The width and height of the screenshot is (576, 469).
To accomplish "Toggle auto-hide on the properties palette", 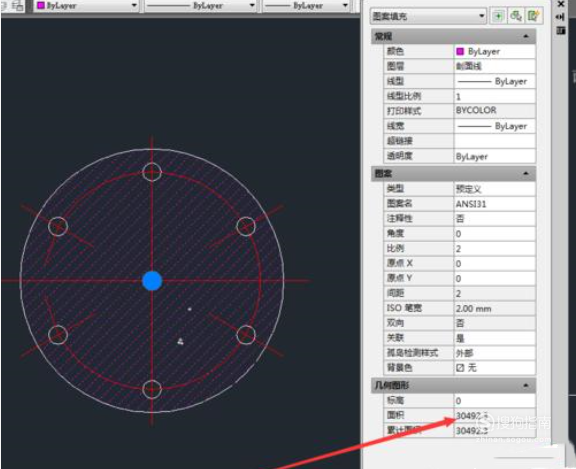I will click(x=561, y=17).
